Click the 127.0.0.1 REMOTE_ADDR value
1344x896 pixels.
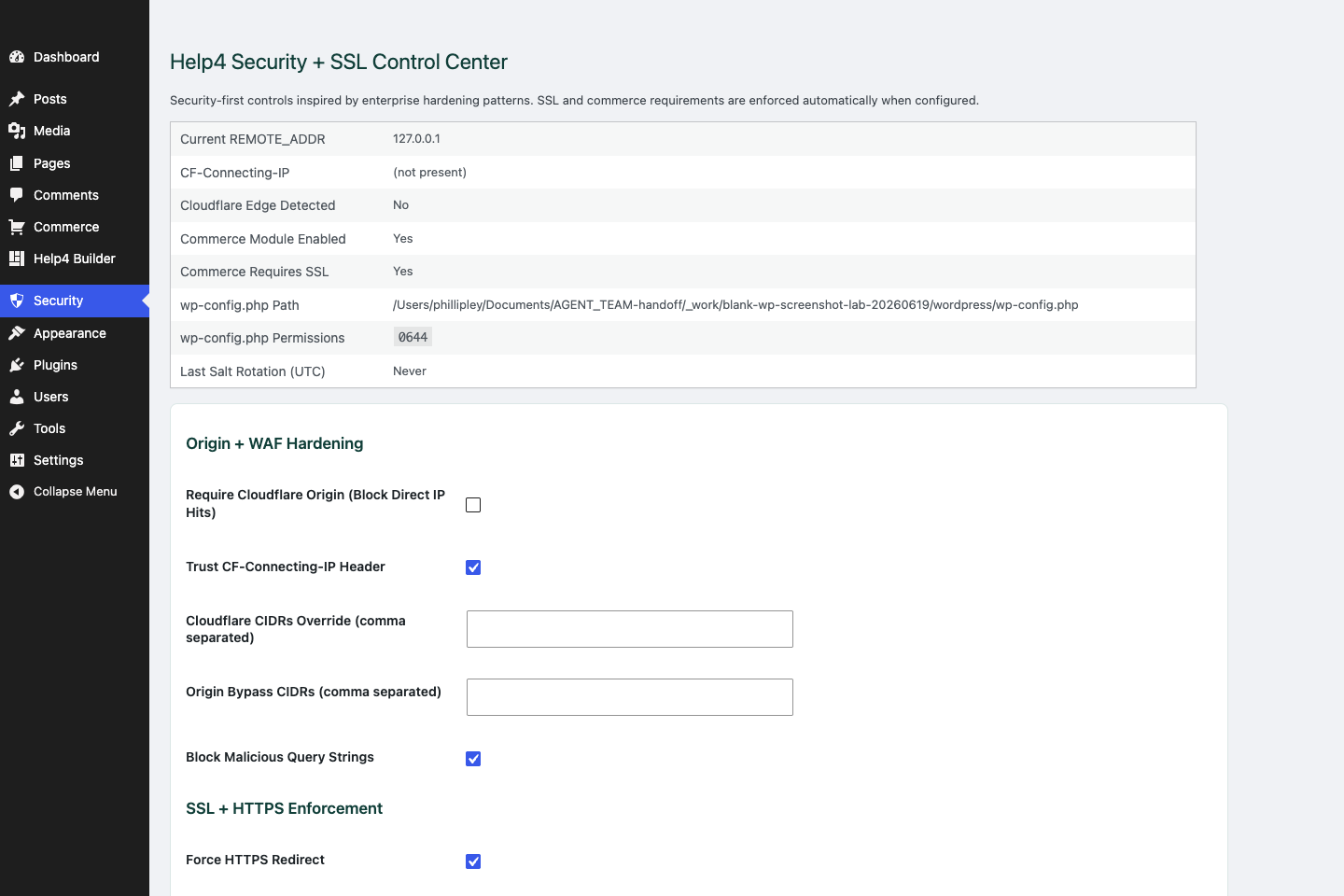tap(416, 139)
